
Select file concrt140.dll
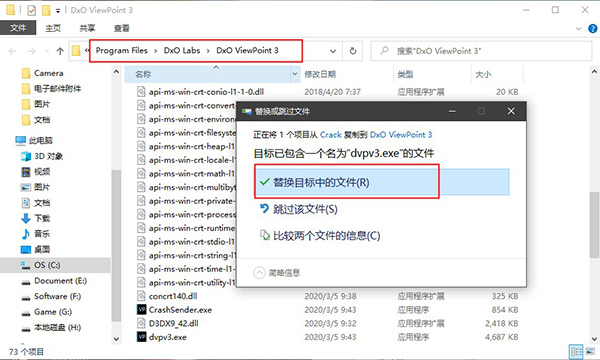173,296
